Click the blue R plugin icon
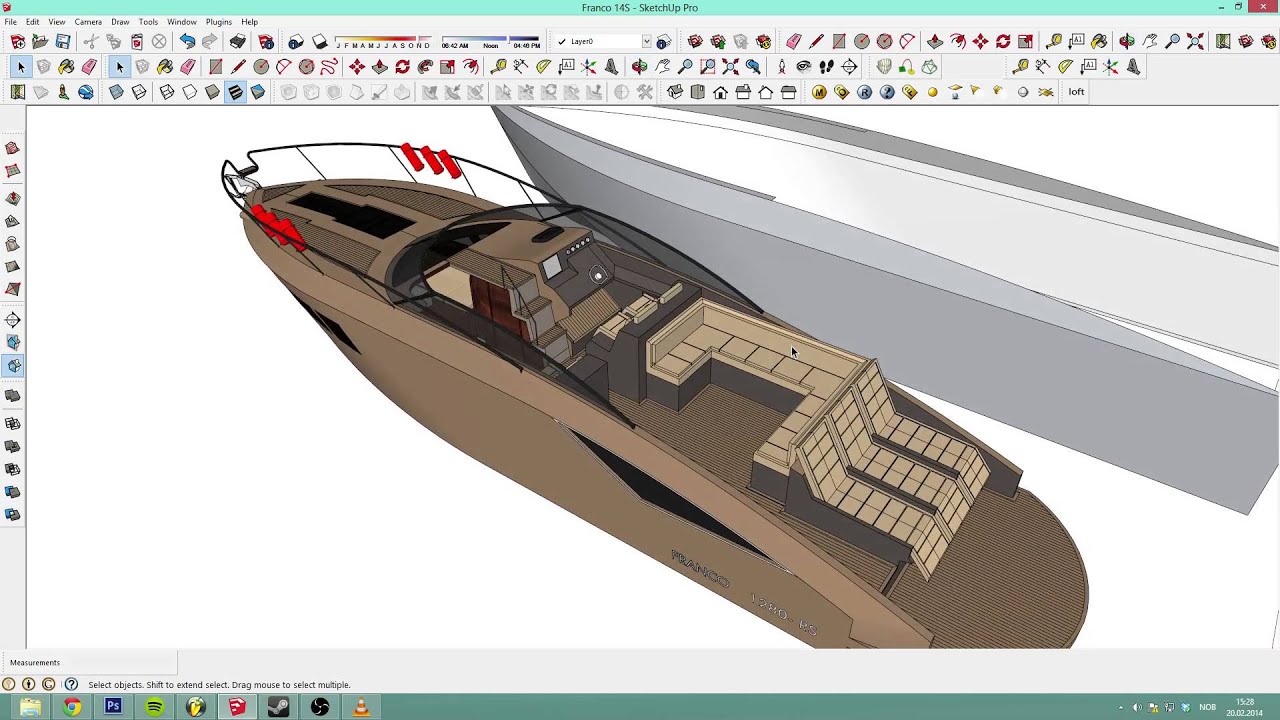 point(865,92)
